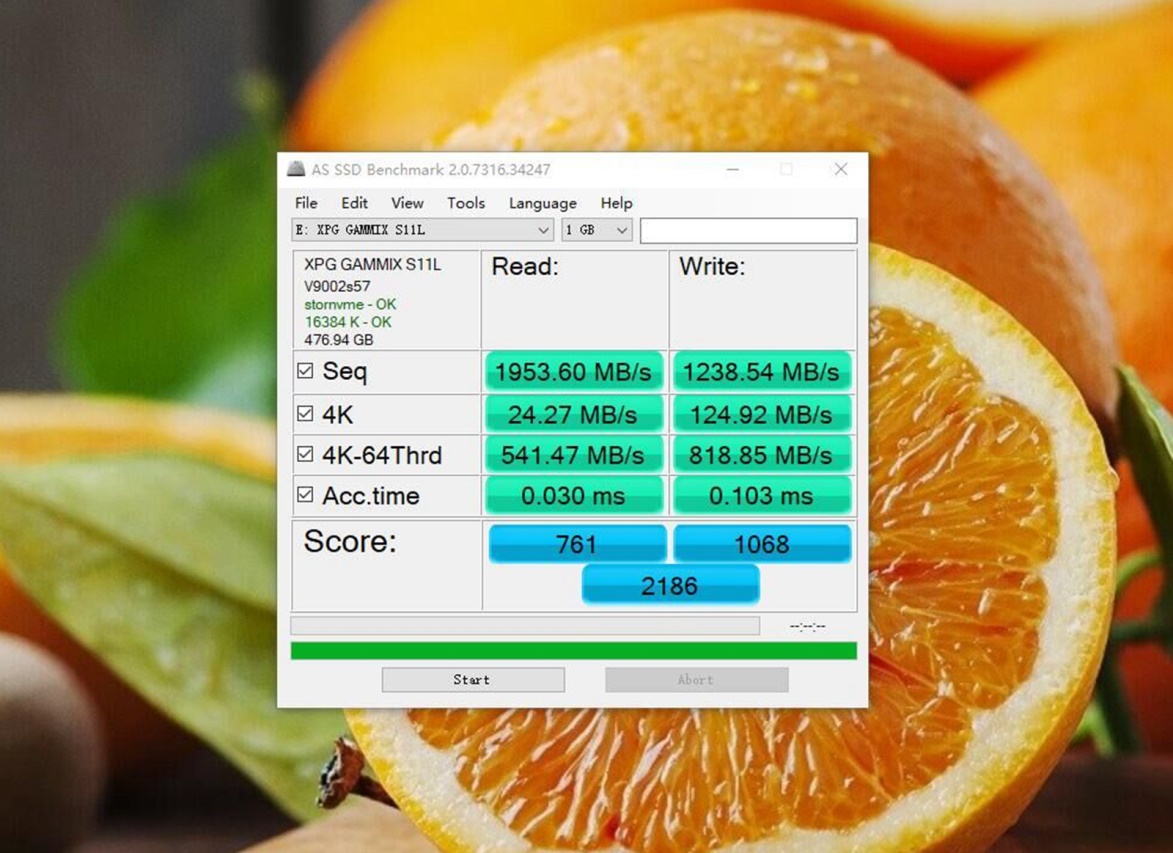Uncheck the Seq test checkbox
1173x853 pixels.
(305, 371)
